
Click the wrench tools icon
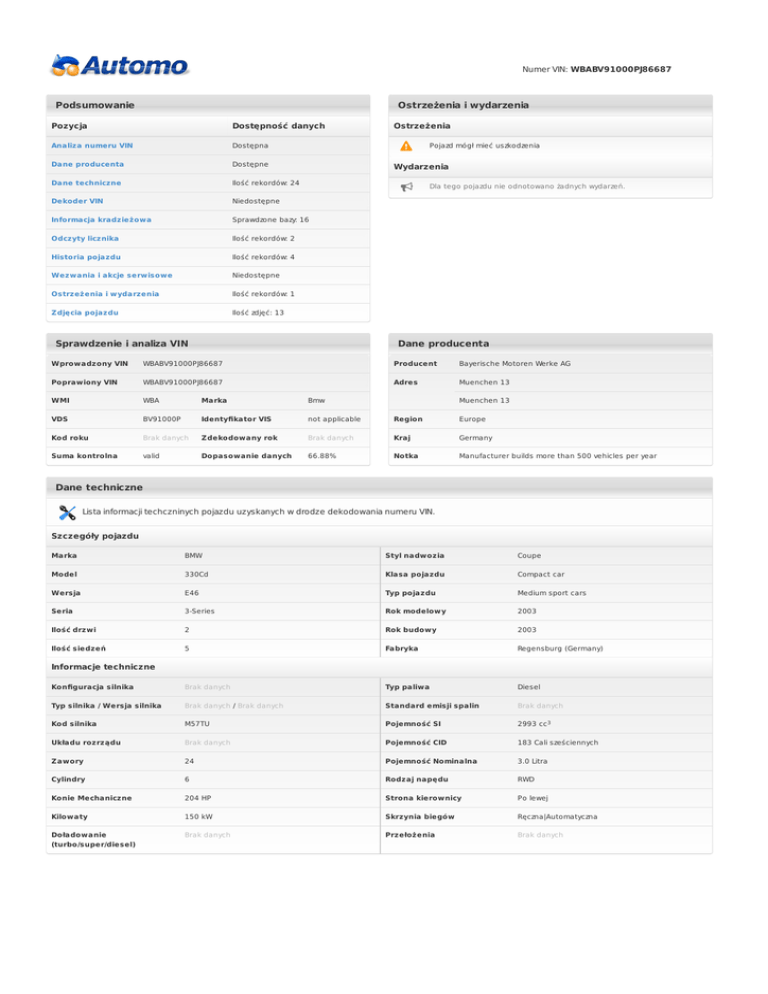(x=68, y=512)
